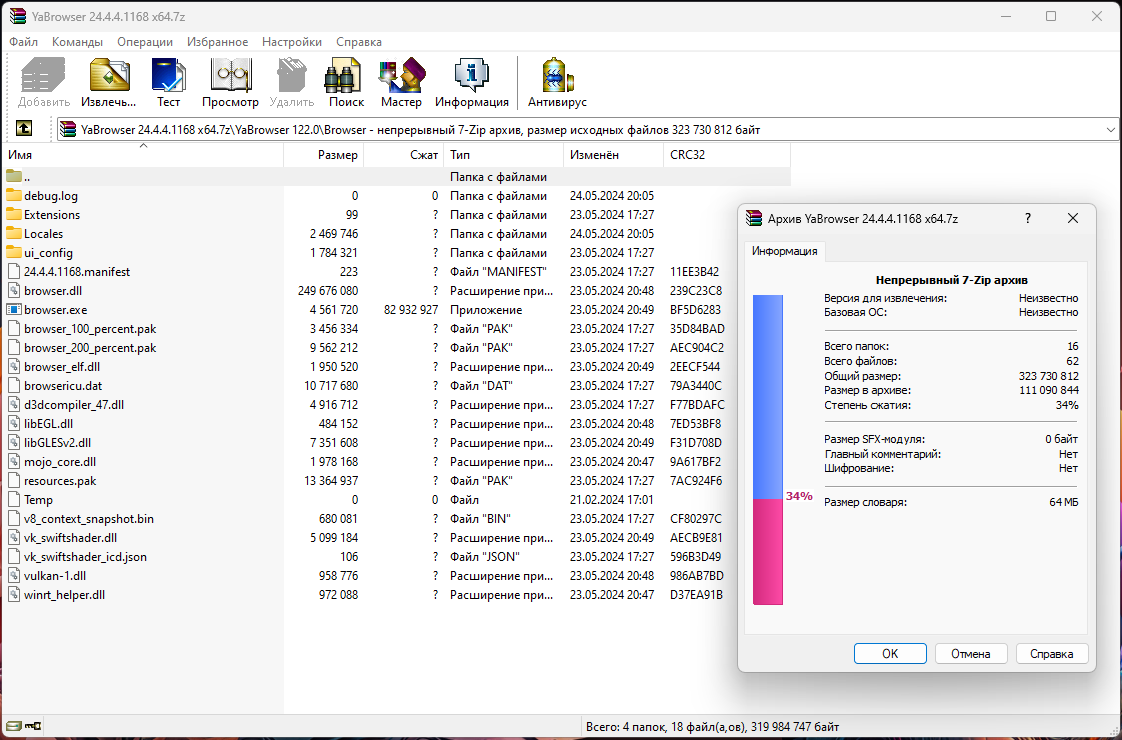
Task: Click the WinRAR icon in the address bar
Action: point(68,130)
